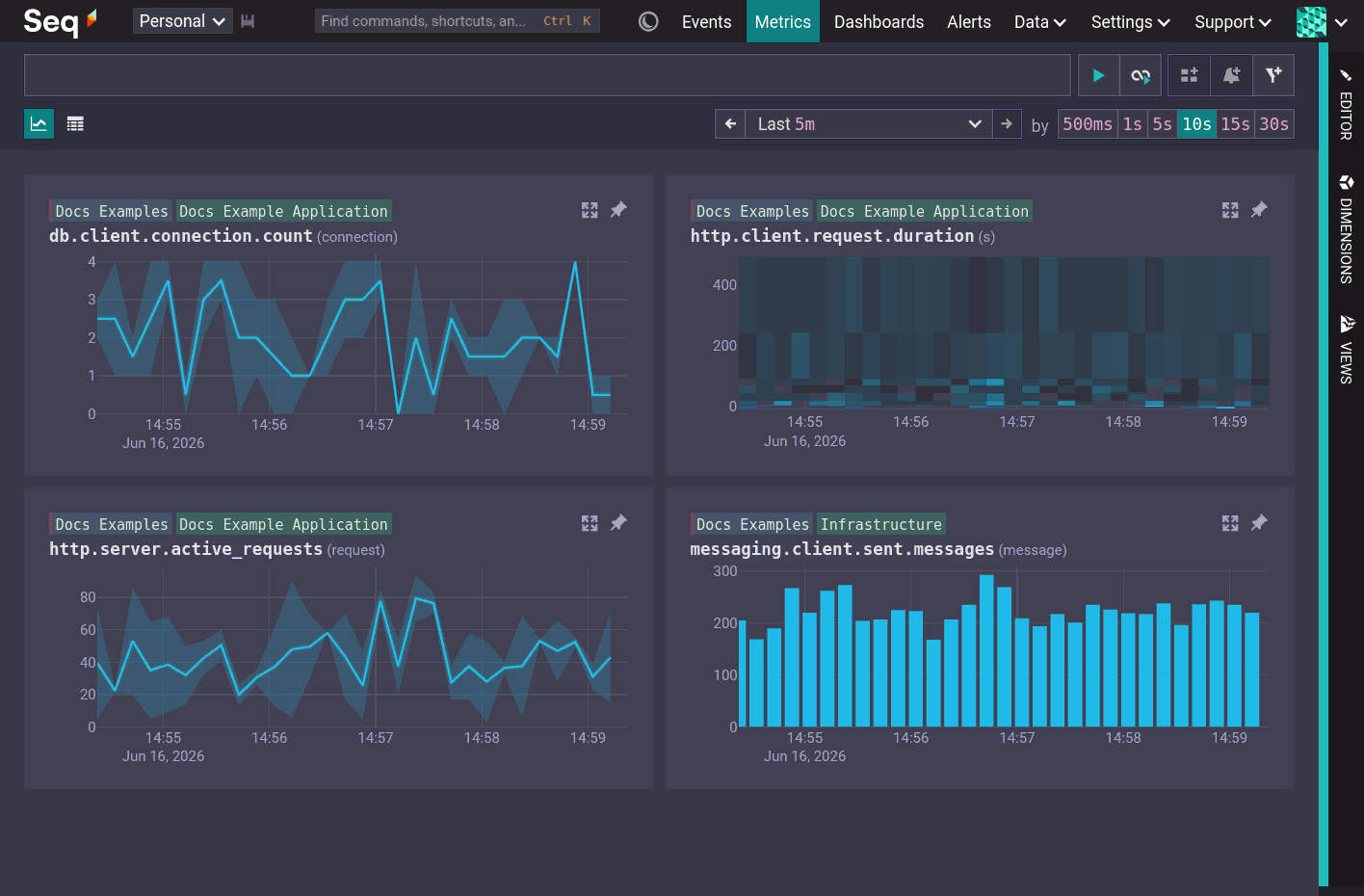1364x896 pixels.
Task: Open the Settings menu dropdown
Action: coord(1131,22)
